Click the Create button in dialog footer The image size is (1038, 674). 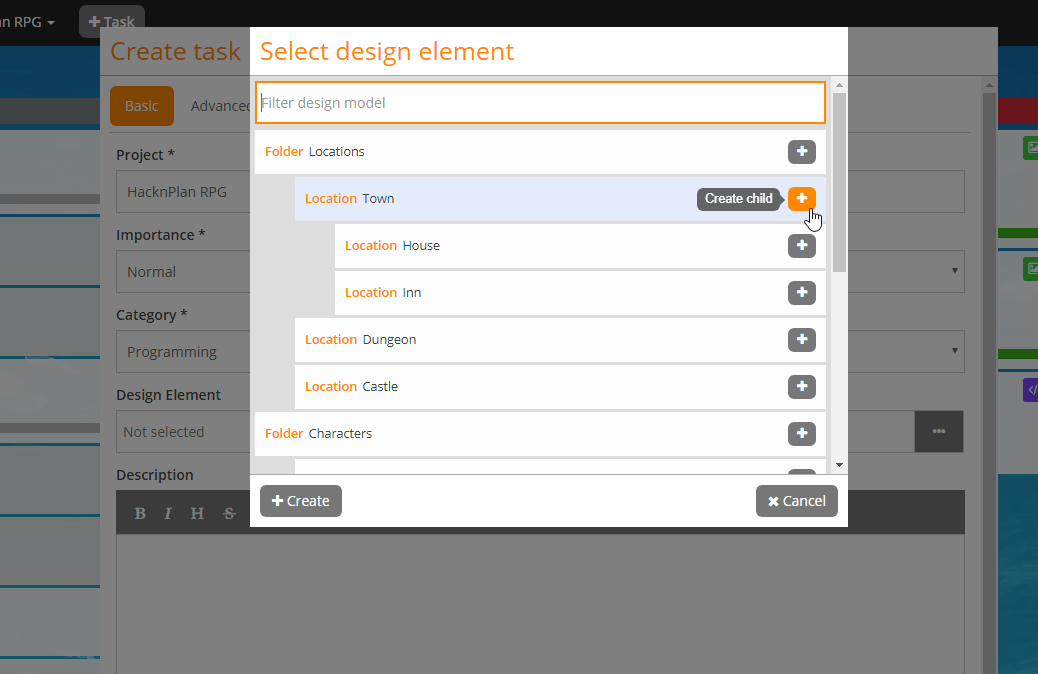300,501
